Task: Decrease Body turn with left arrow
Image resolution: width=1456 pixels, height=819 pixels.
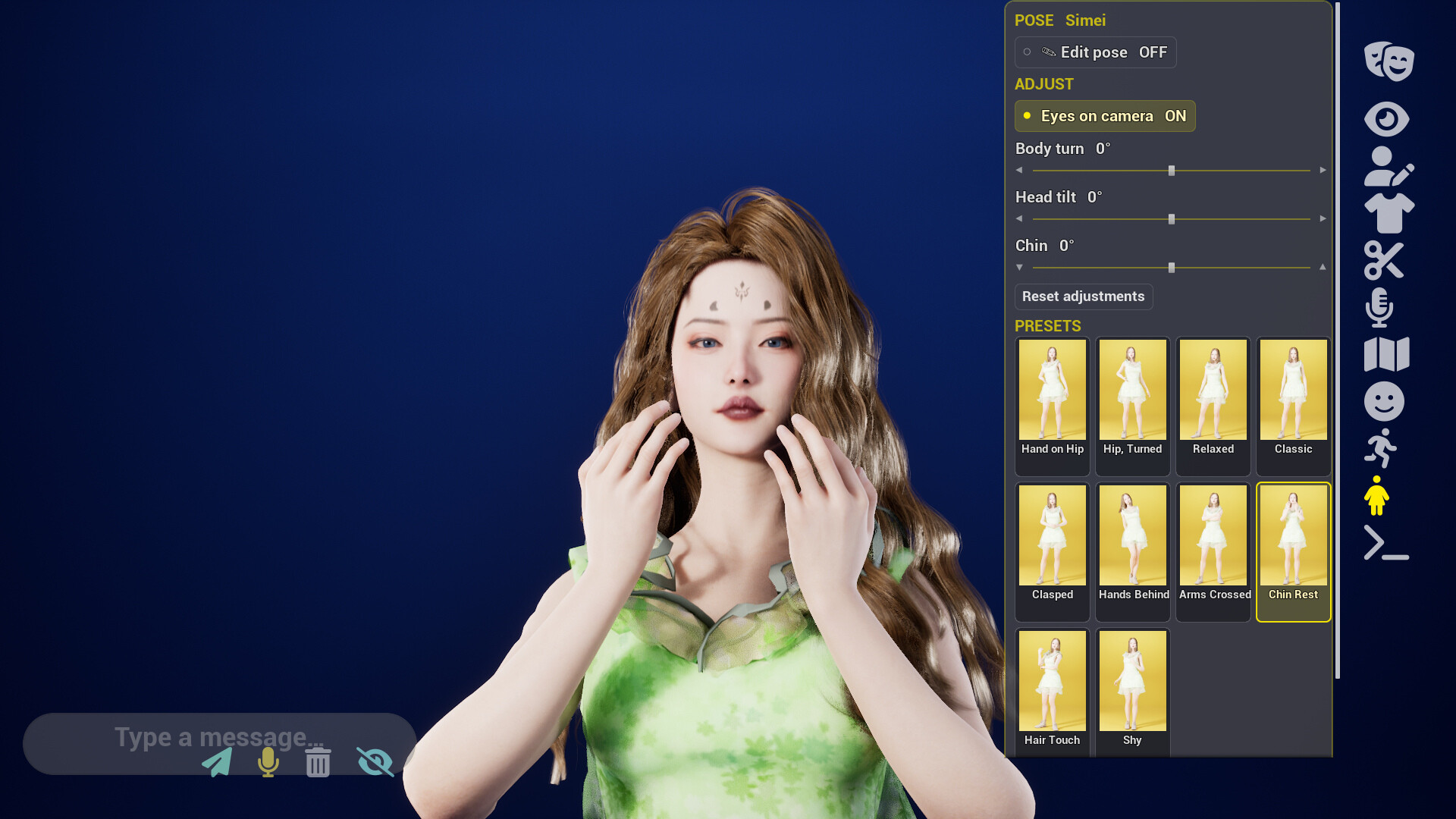Action: tap(1019, 170)
